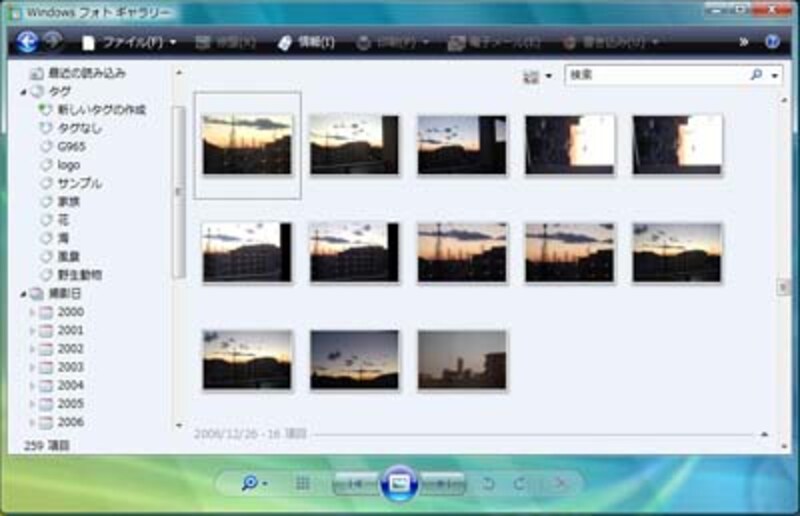Go back with the blue back arrow
Image resolution: width=800 pixels, height=516 pixels.
(x=27, y=41)
